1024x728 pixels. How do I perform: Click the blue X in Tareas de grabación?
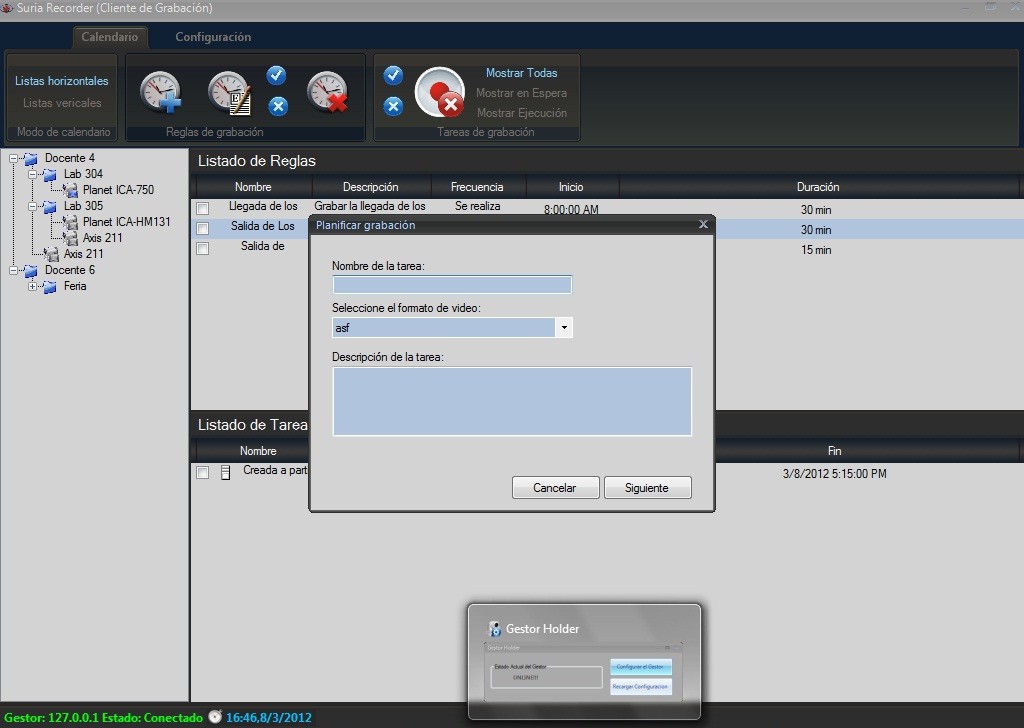(x=393, y=106)
